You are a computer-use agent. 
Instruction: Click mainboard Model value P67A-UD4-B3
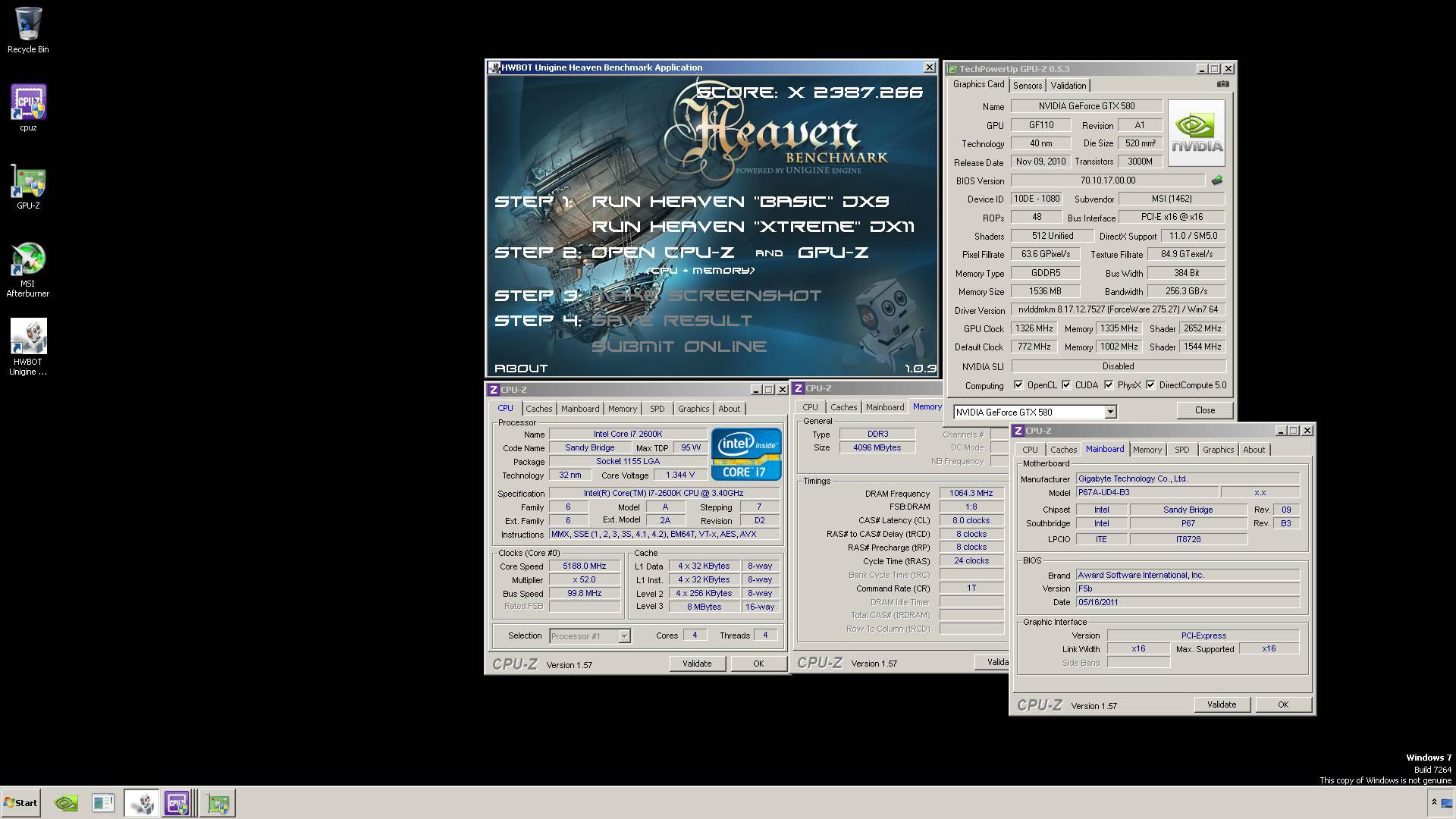pyautogui.click(x=1147, y=493)
